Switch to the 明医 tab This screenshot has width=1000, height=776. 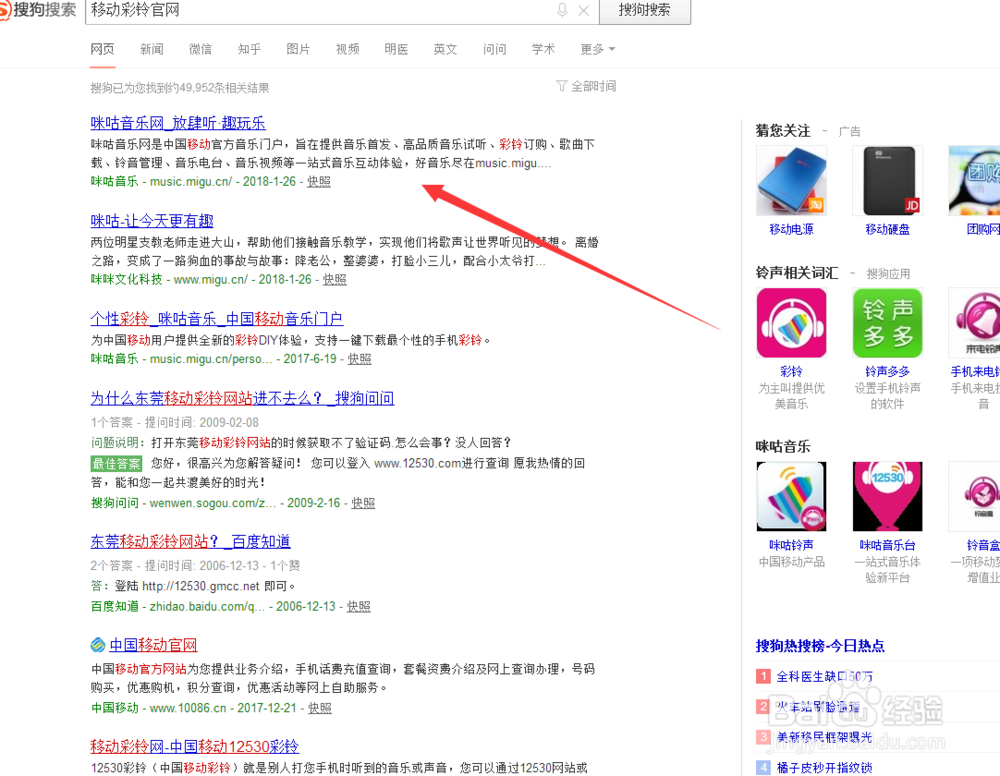[x=396, y=49]
